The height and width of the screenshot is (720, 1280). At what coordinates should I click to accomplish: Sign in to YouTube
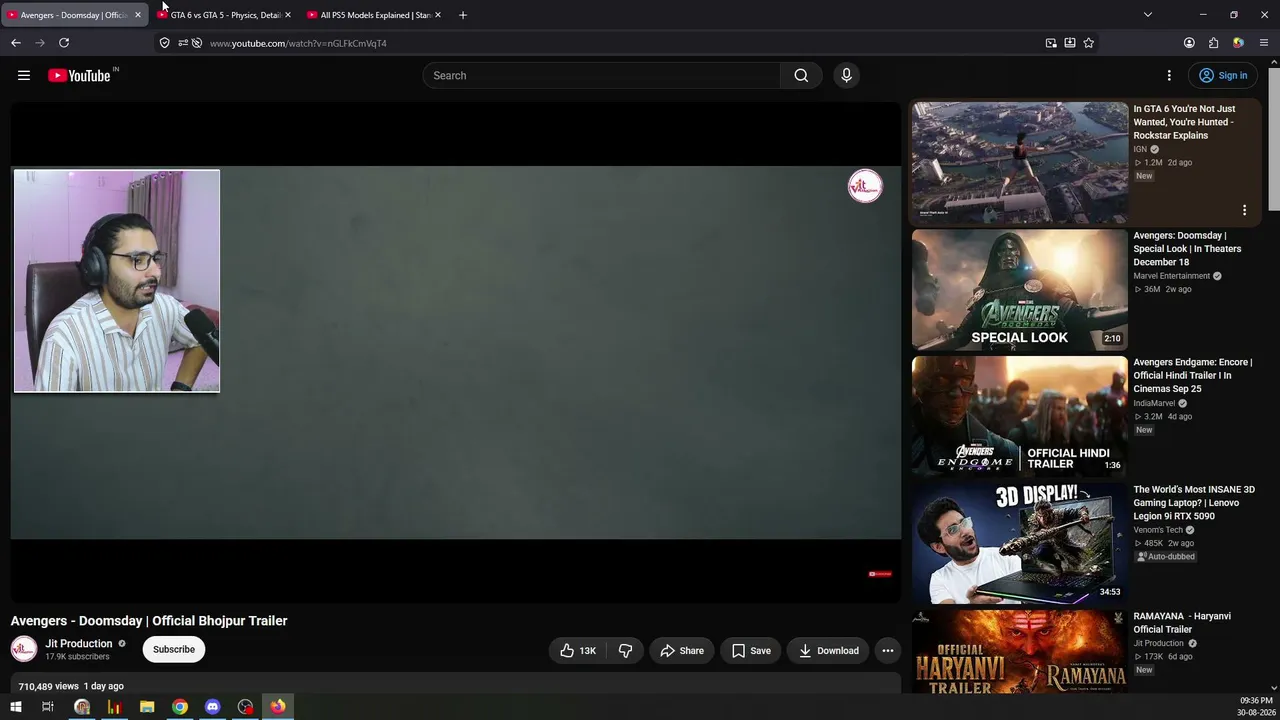pyautogui.click(x=1223, y=75)
